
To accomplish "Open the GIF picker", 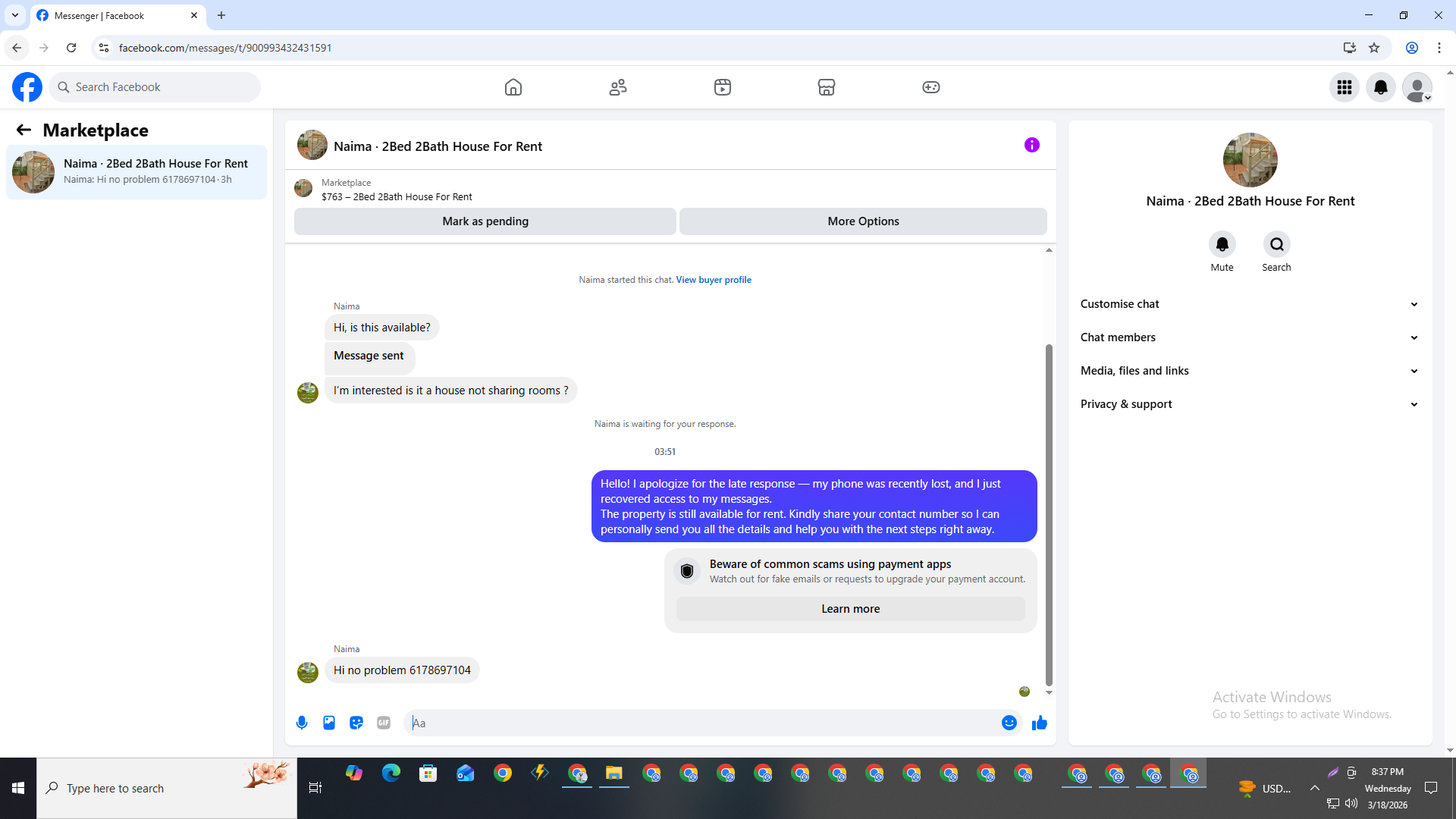I will pos(384,723).
